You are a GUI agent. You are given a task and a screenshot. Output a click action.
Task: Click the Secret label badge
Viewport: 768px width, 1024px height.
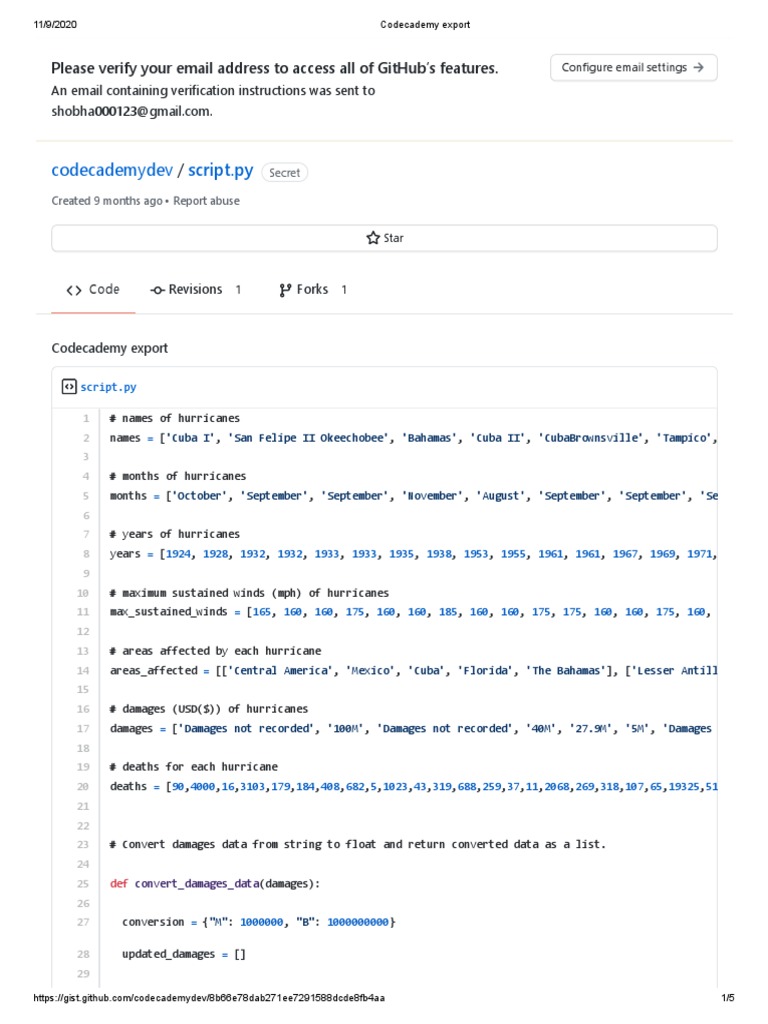coord(285,173)
